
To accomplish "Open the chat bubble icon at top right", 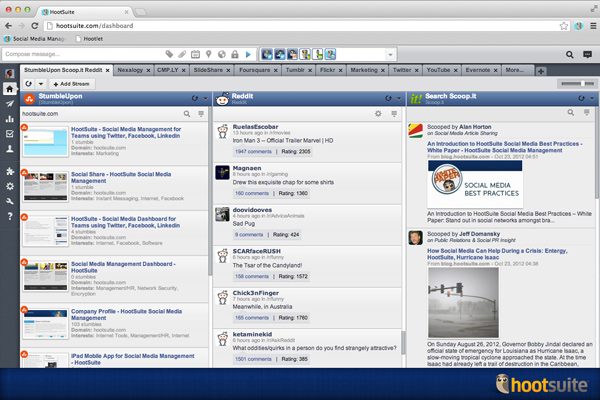I will tap(587, 55).
